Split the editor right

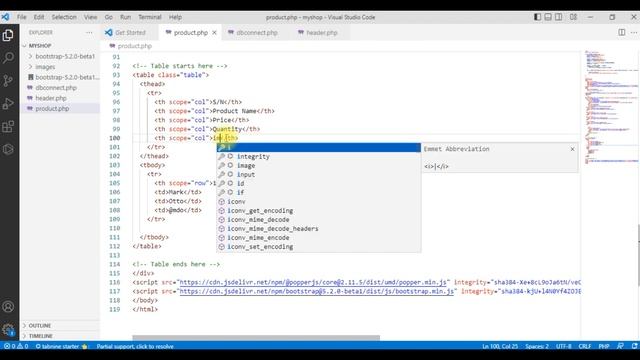coord(622,32)
